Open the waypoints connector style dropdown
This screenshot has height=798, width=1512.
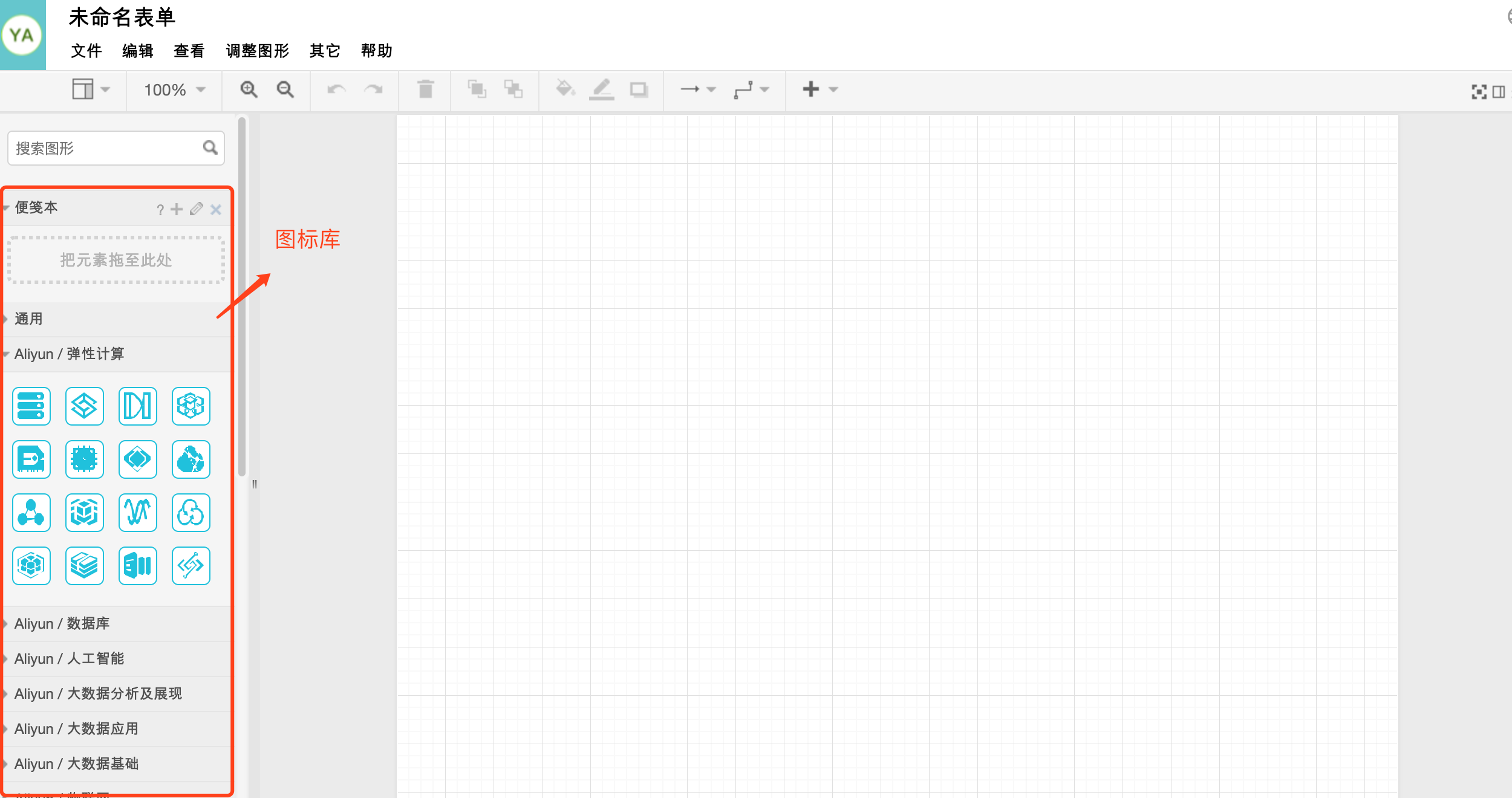point(751,89)
